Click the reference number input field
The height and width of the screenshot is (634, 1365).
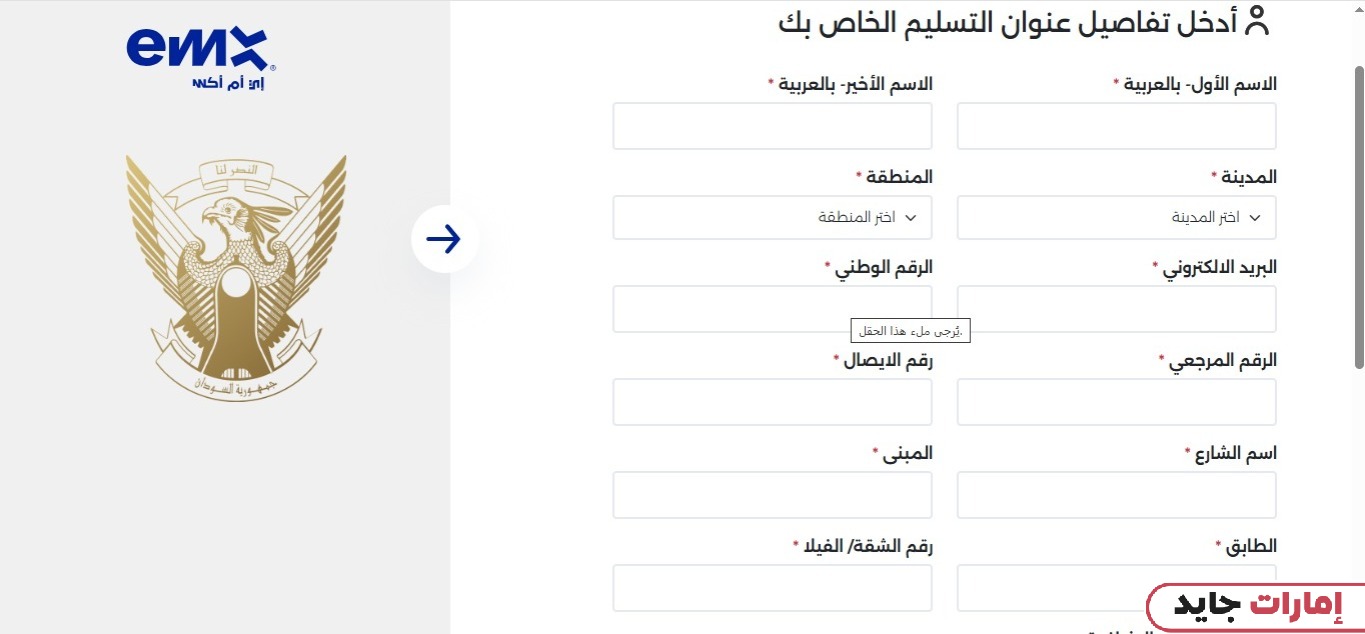click(1116, 402)
